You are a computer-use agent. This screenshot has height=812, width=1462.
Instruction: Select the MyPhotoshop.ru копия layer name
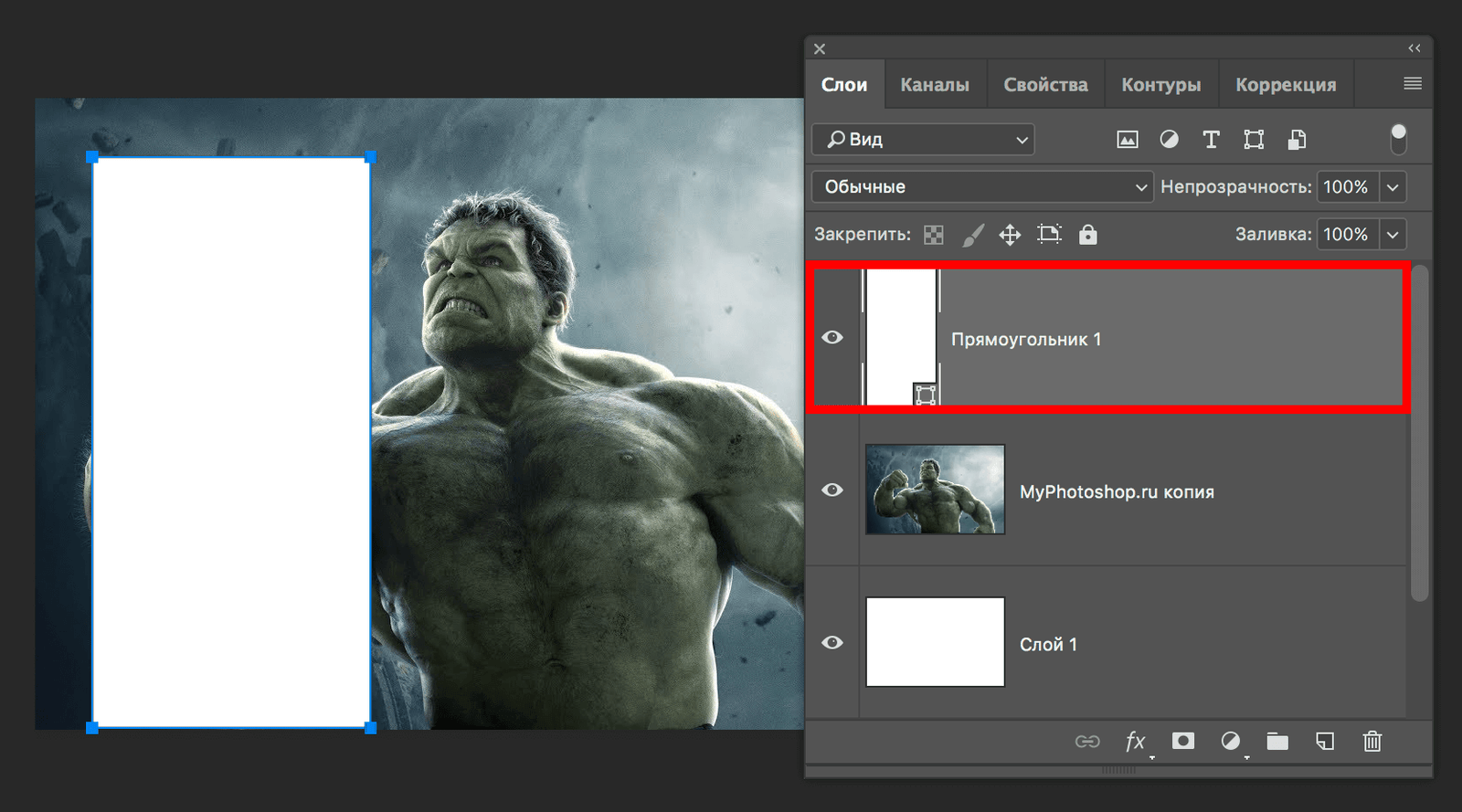[1117, 492]
